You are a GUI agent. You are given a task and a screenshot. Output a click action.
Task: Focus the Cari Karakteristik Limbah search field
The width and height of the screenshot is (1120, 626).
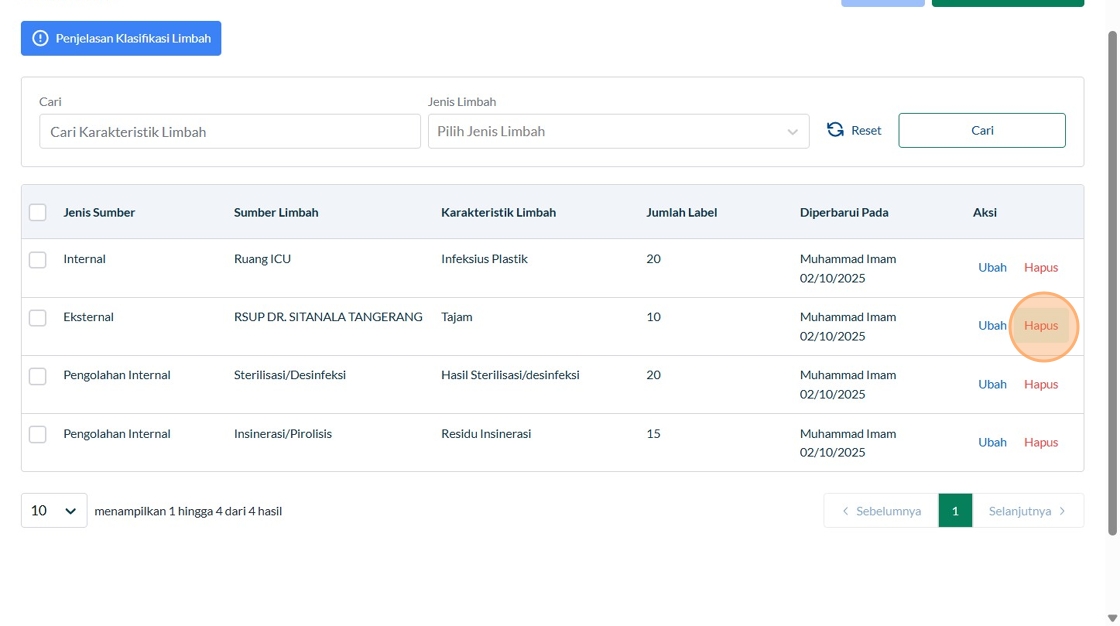[230, 131]
